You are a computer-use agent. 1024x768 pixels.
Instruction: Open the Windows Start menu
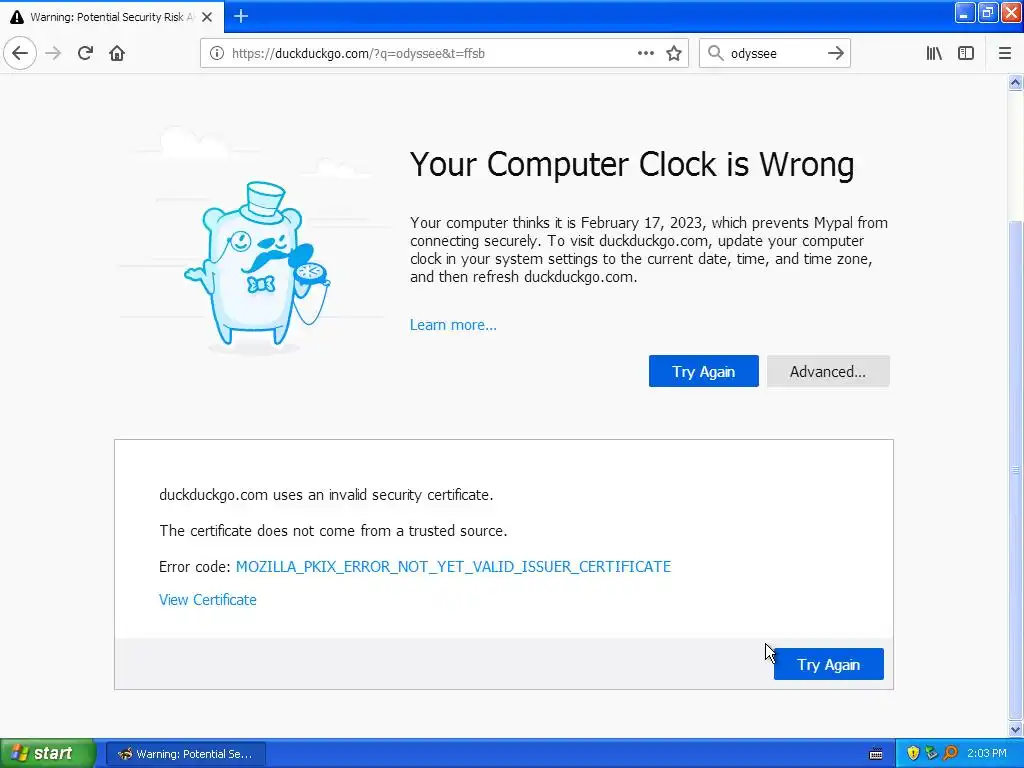pyautogui.click(x=47, y=753)
